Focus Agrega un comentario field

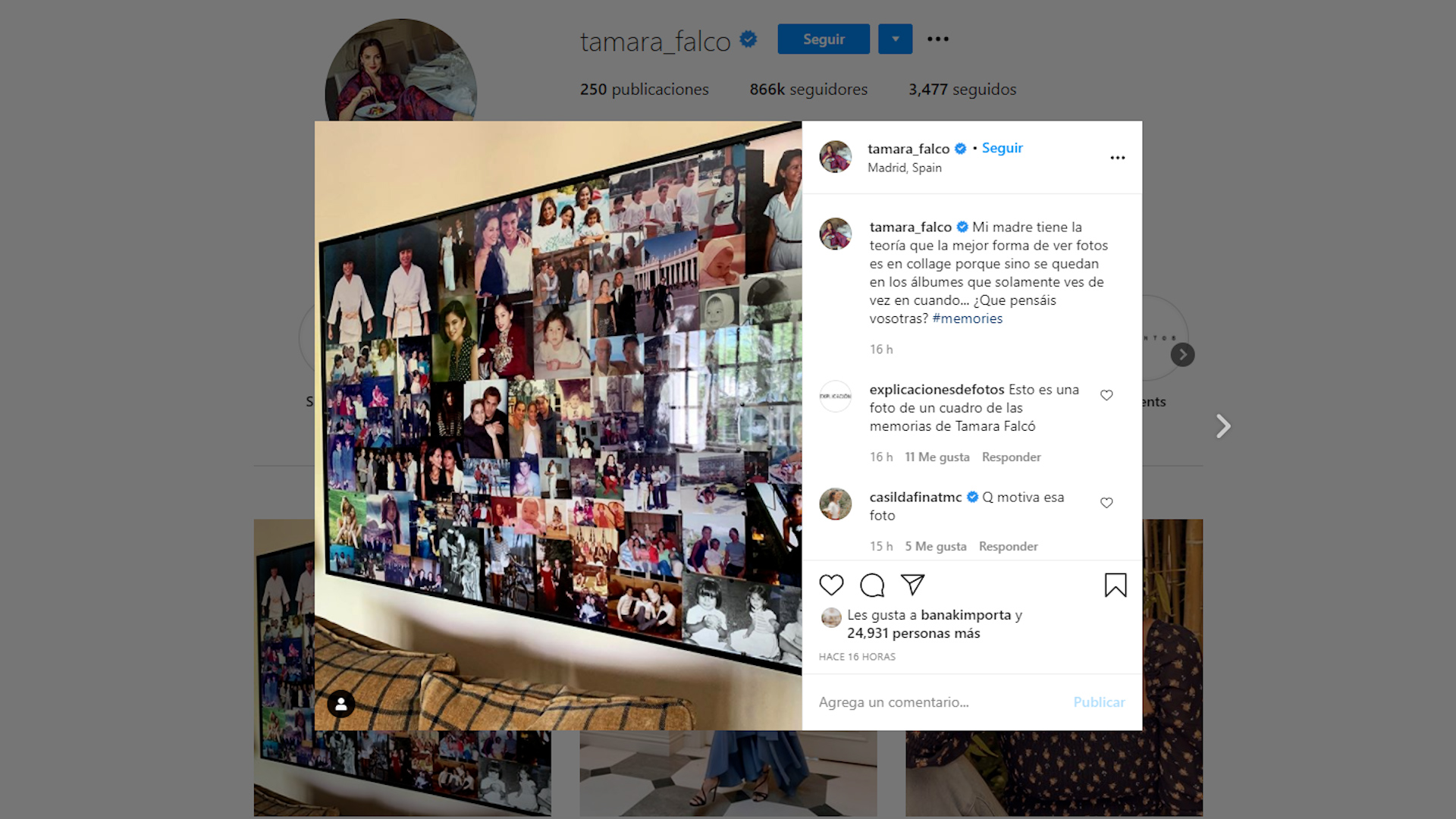tap(940, 702)
